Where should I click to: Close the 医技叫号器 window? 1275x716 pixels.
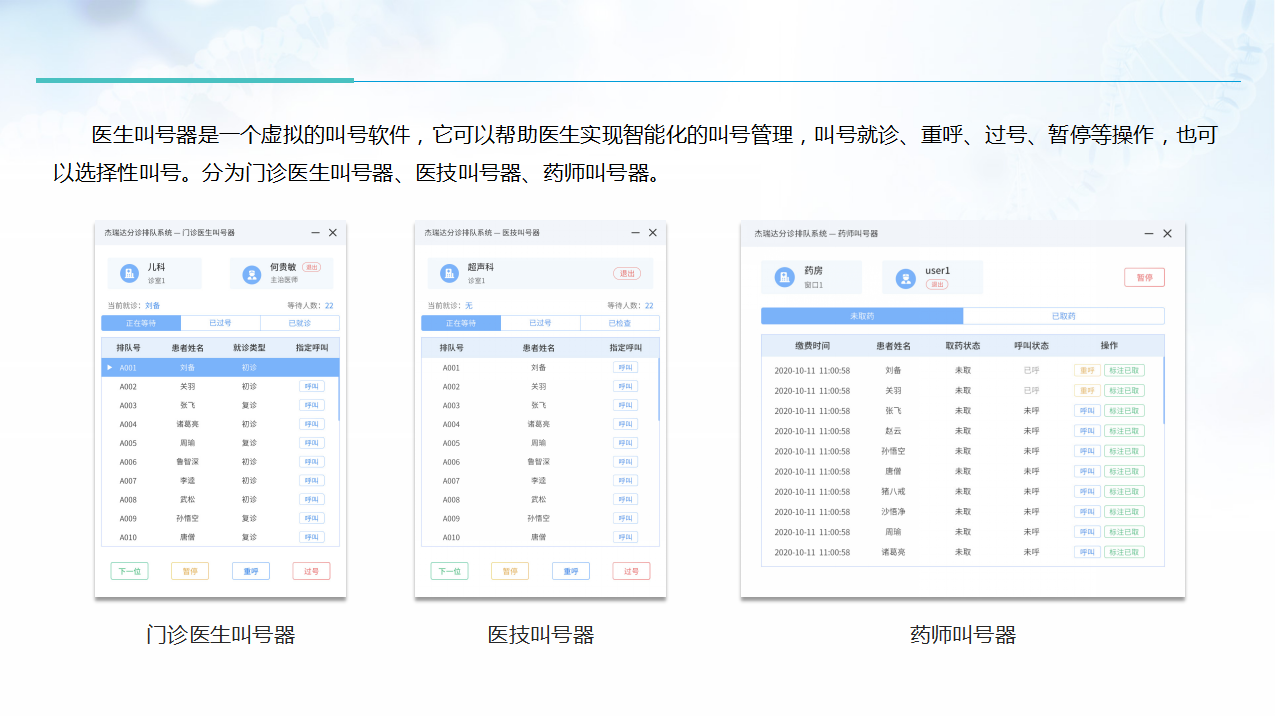coord(653,233)
